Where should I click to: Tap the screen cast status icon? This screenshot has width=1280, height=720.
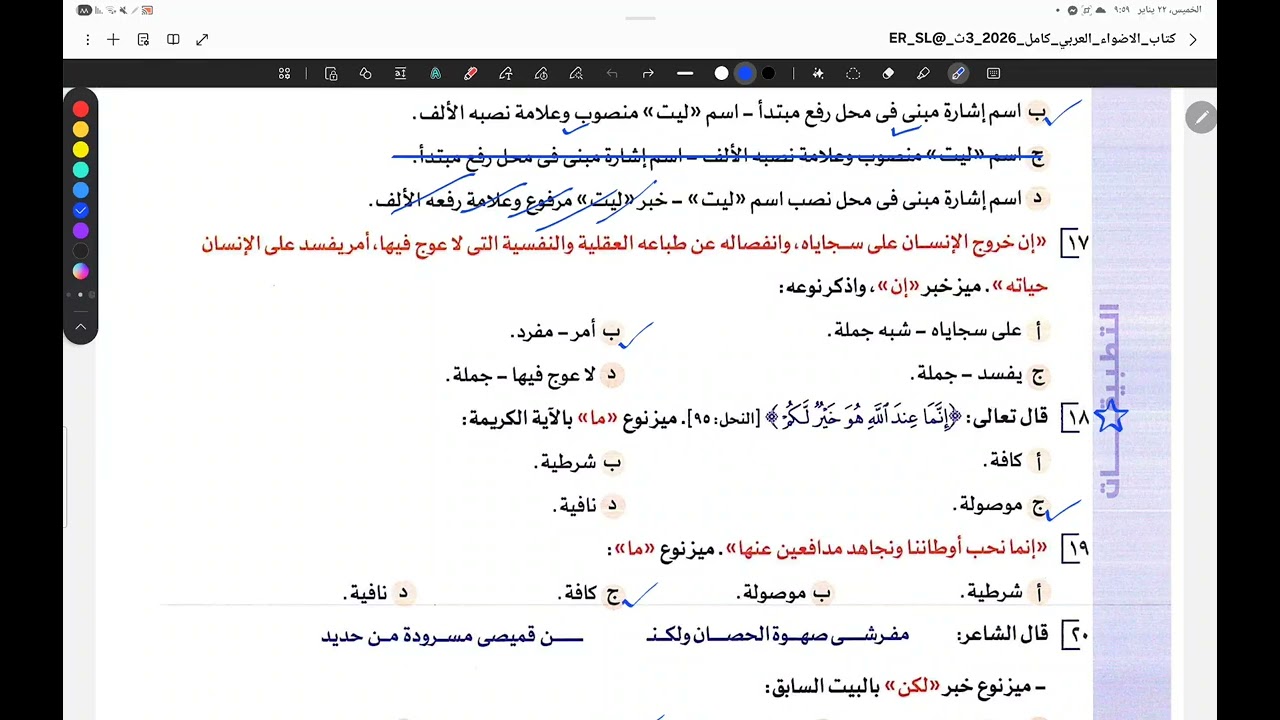pyautogui.click(x=147, y=10)
